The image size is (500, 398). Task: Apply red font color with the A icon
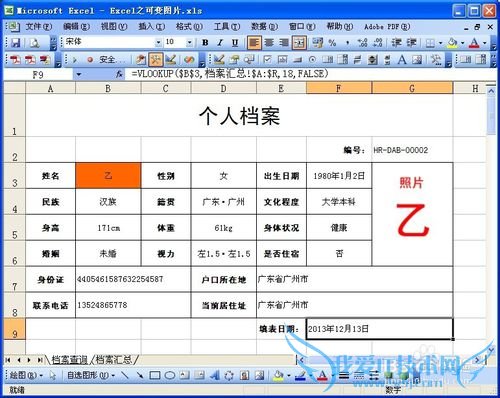point(474,43)
